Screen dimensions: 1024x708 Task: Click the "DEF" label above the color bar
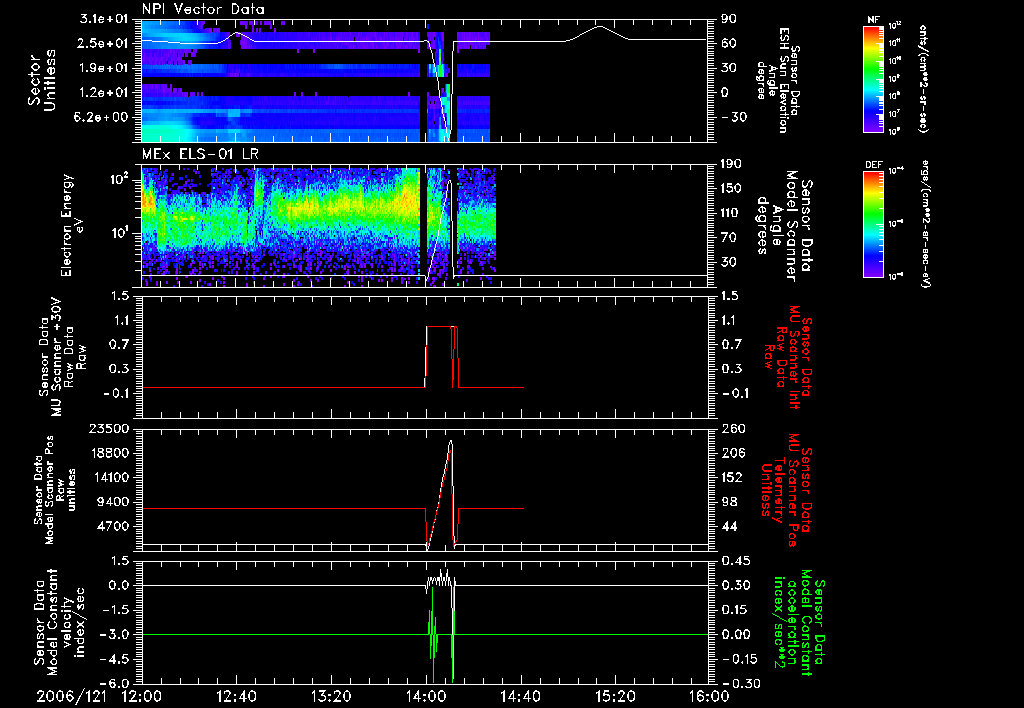tap(874, 165)
